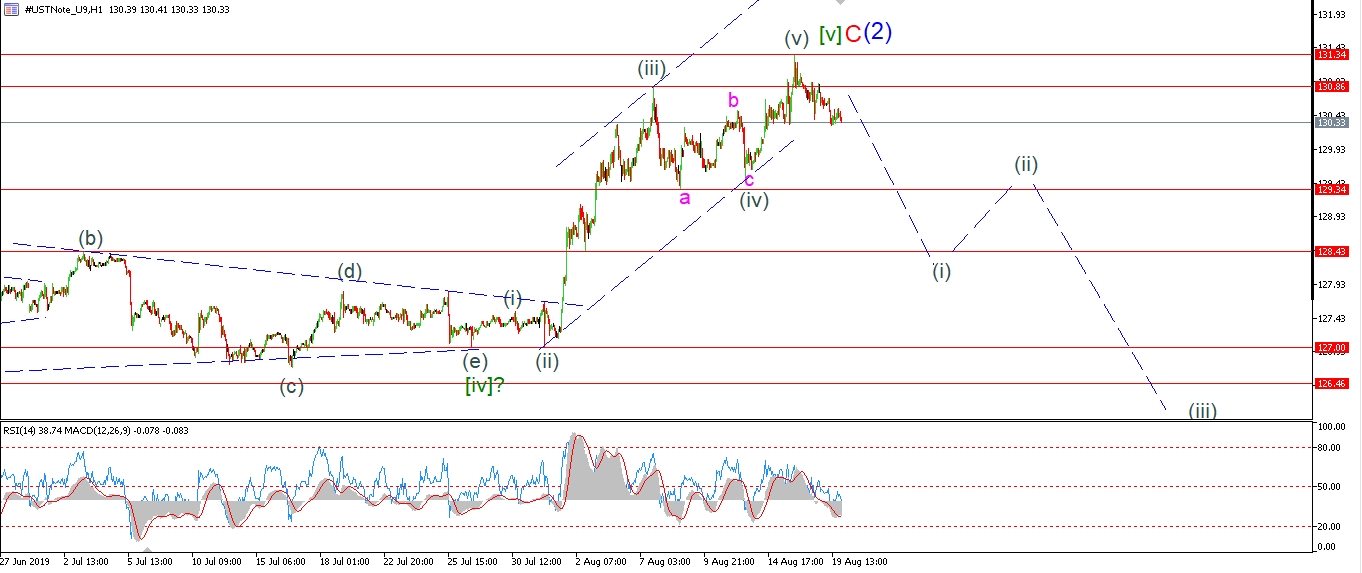Click the (b) triangle wave label
The height and width of the screenshot is (573, 1362).
coord(91,239)
